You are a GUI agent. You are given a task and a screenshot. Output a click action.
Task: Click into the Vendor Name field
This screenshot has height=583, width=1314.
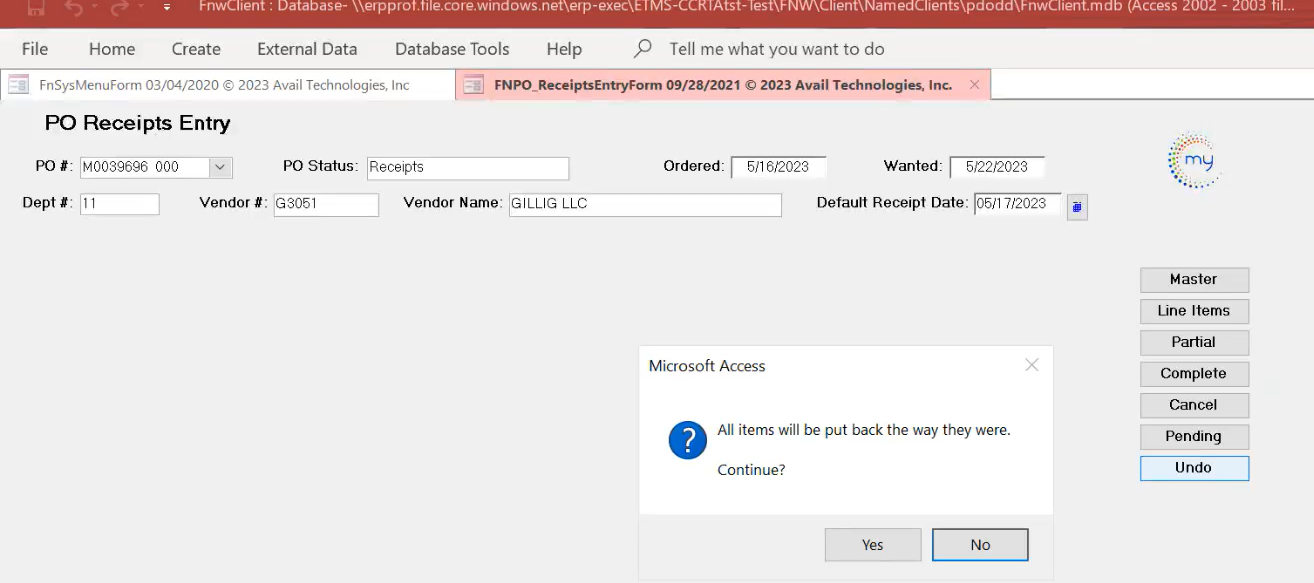click(x=645, y=204)
